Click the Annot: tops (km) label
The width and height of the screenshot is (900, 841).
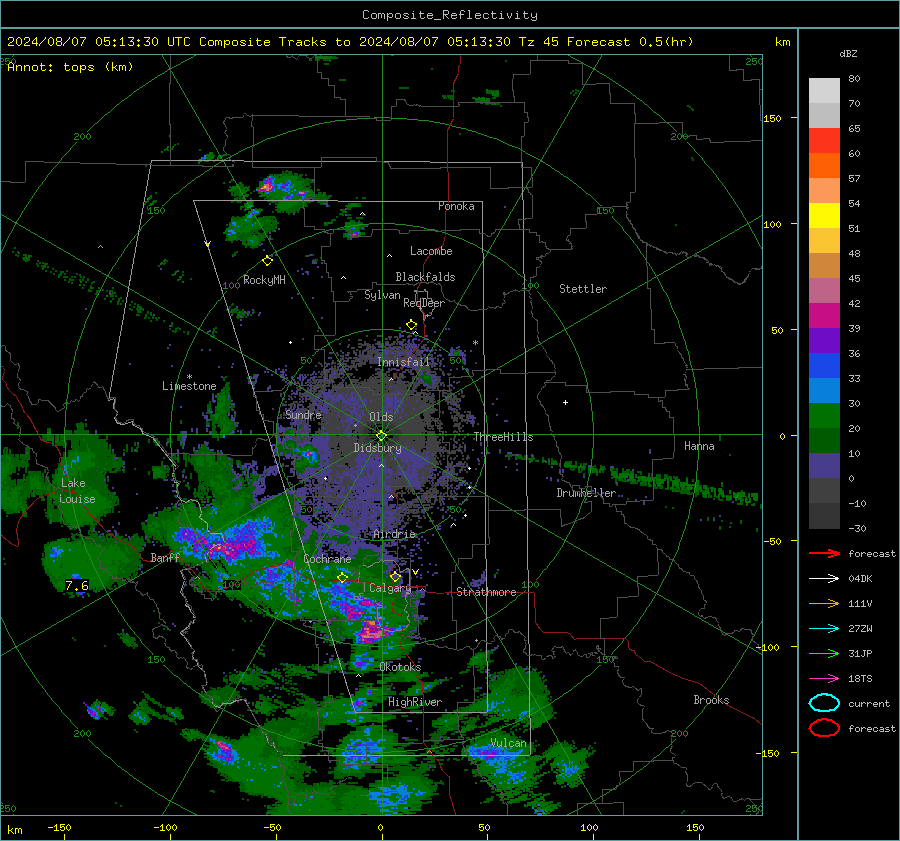(x=70, y=67)
